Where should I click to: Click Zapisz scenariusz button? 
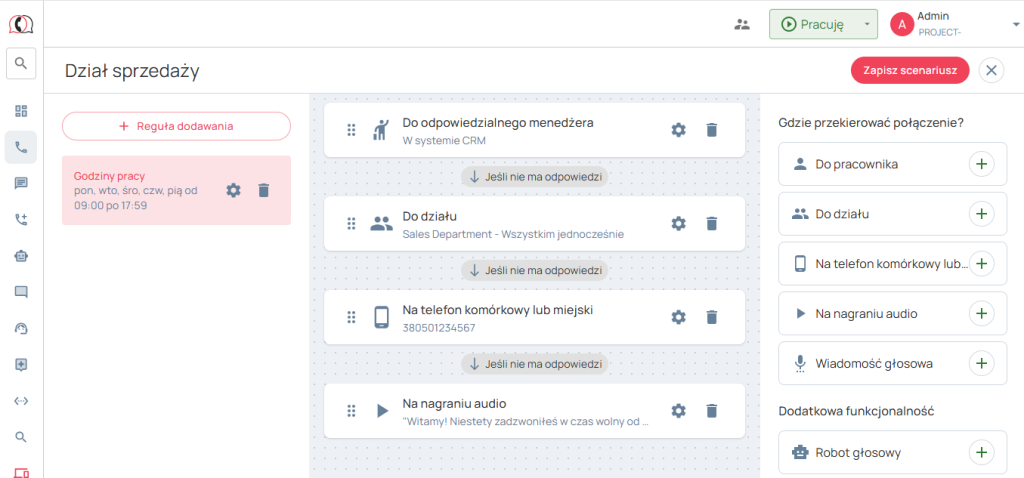point(910,70)
